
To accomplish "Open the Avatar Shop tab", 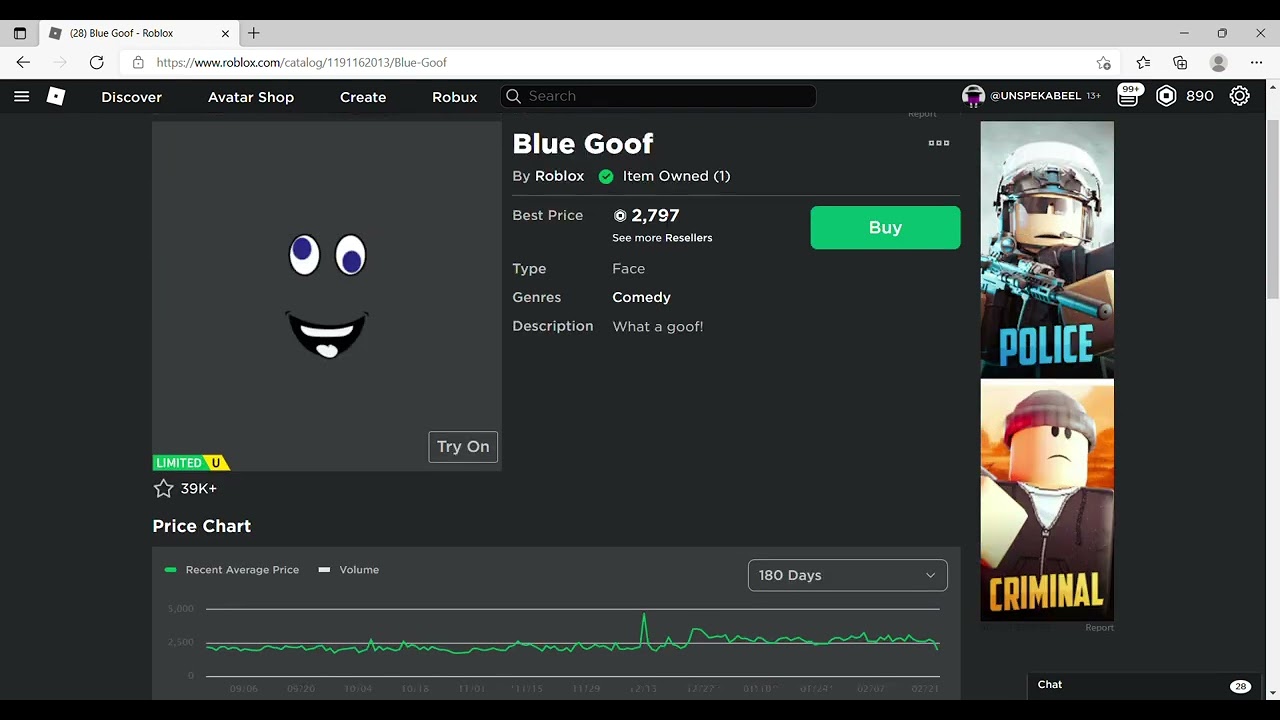I will point(251,97).
